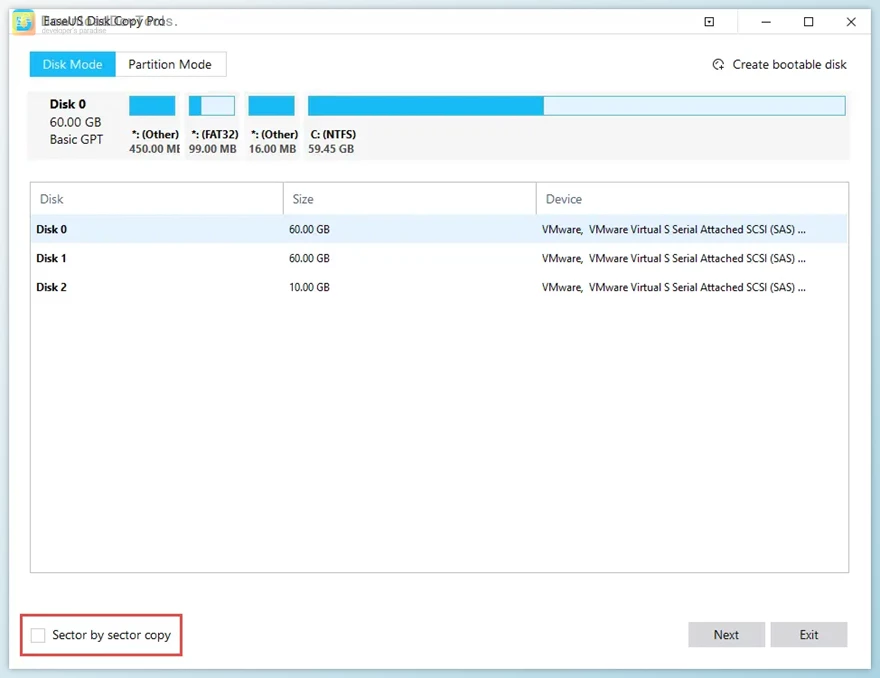
Task: Click the Disk column header
Action: (51, 198)
